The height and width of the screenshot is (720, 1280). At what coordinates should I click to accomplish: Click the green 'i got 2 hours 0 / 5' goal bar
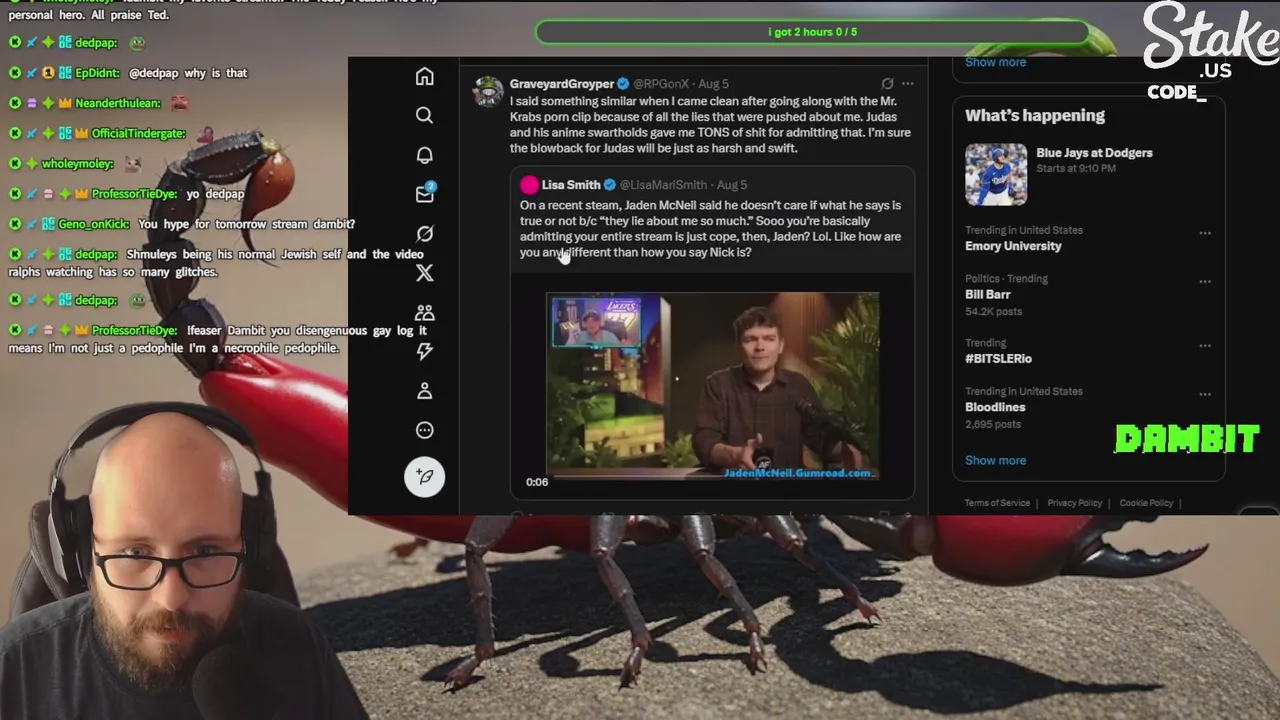(812, 32)
